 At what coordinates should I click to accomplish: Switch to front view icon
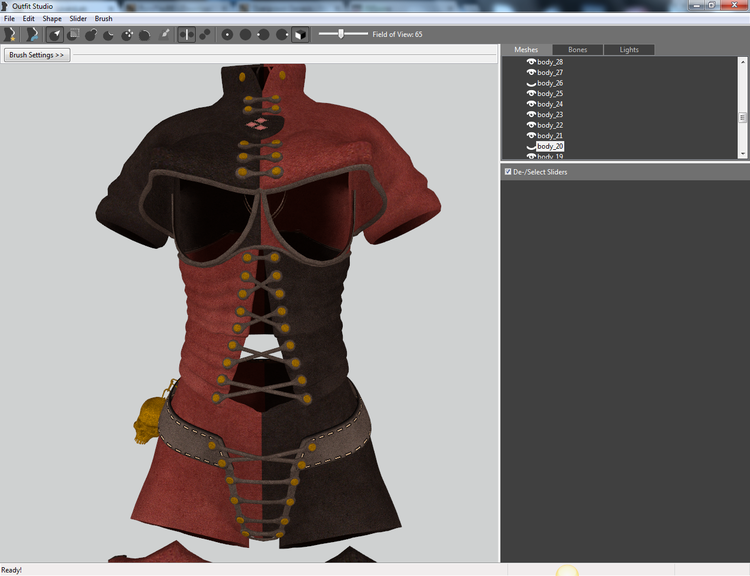(x=227, y=34)
